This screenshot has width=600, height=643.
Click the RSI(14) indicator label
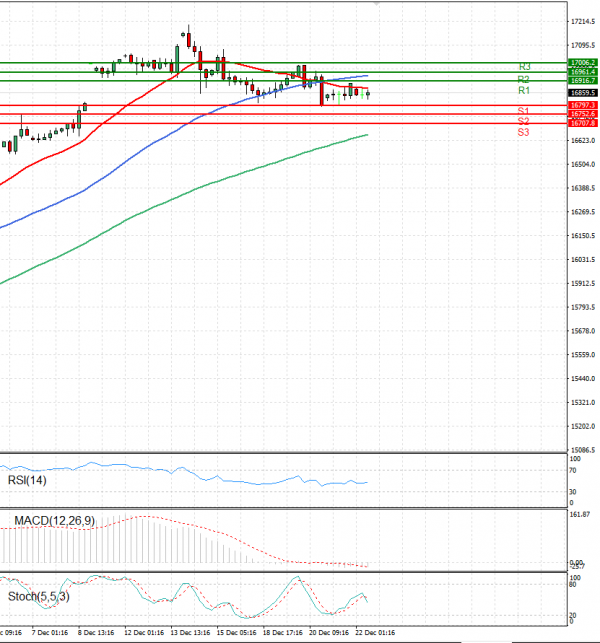27,480
